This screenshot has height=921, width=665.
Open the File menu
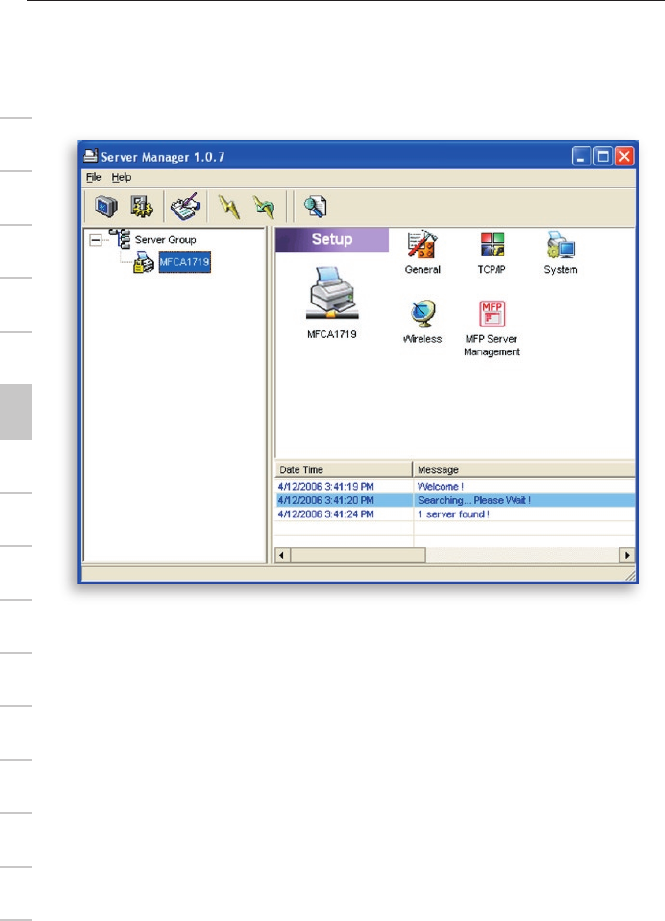[94, 177]
